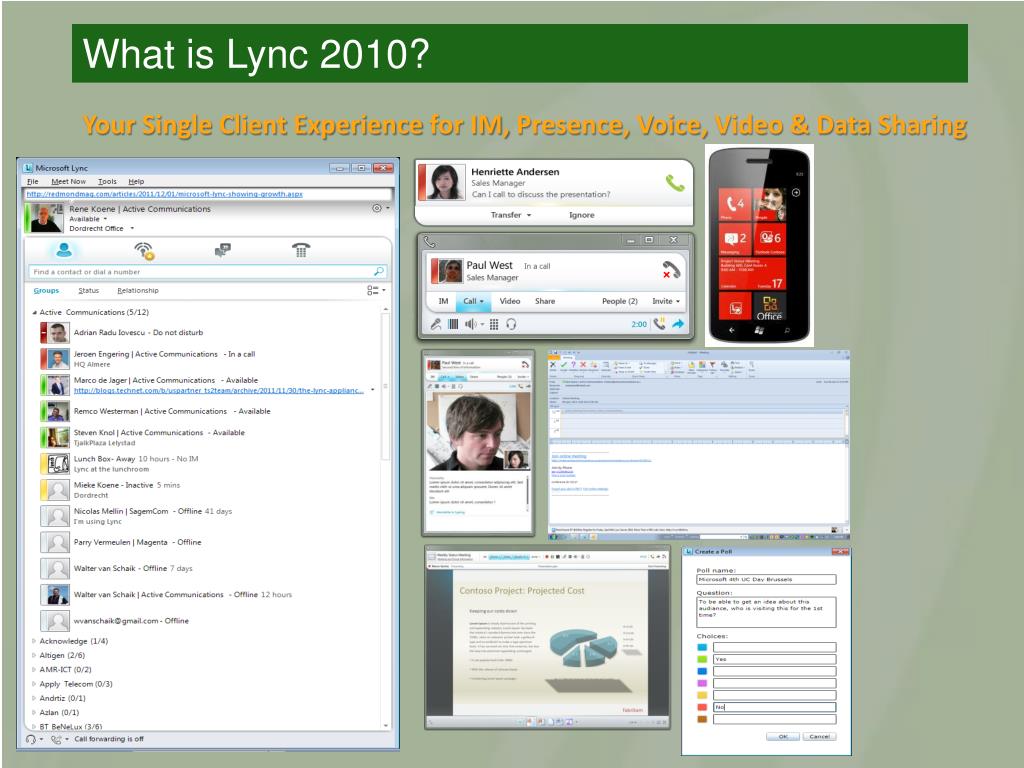This screenshot has width=1024, height=768.
Task: Open the Phone dial pad icon
Action: pos(301,249)
